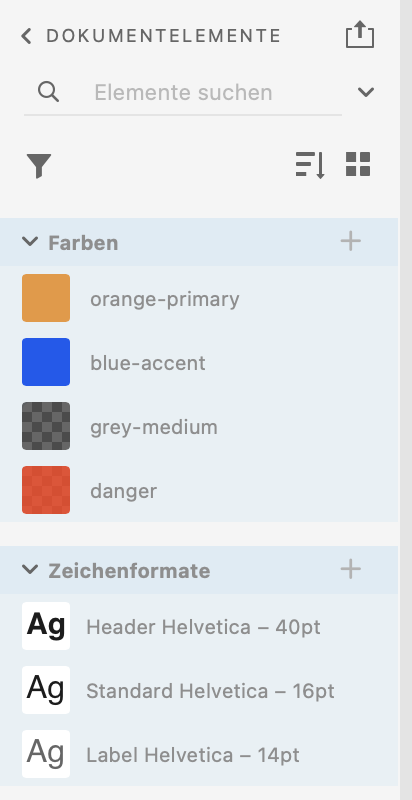Click the back arrow beside Dokumentelemente

click(27, 36)
